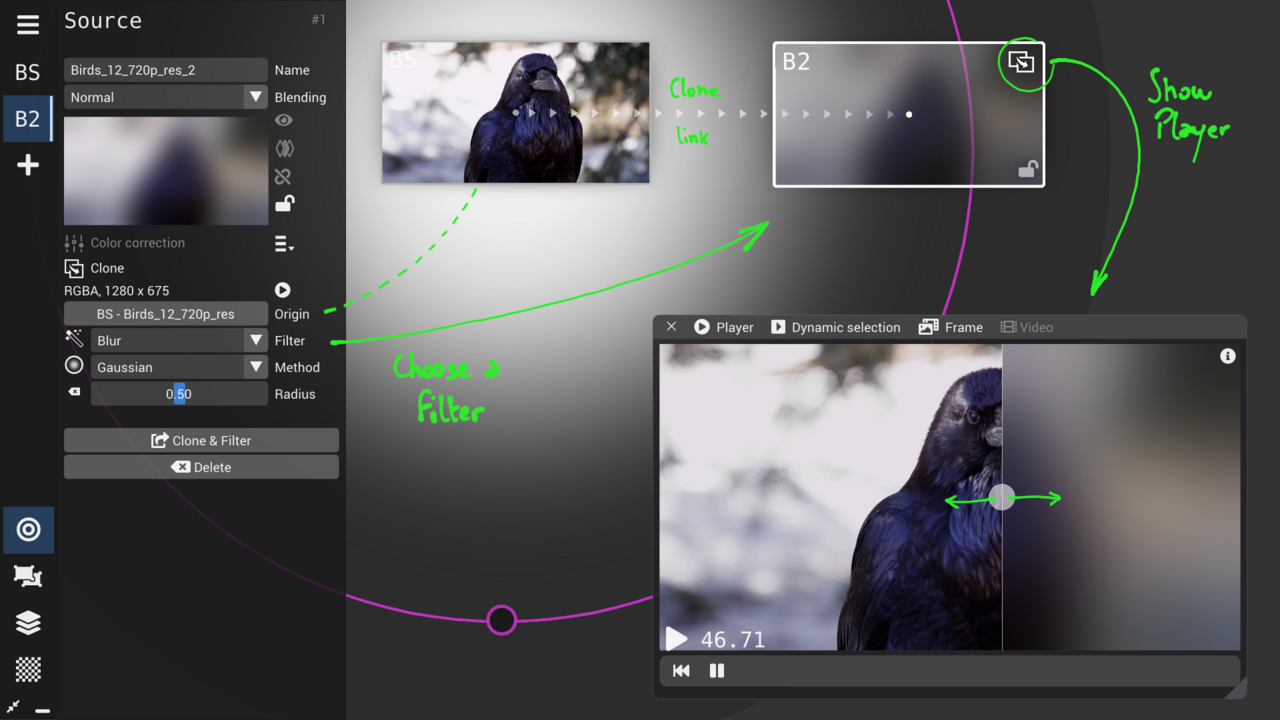Toggle the broken link icon
1280x720 pixels.
pyautogui.click(x=284, y=177)
